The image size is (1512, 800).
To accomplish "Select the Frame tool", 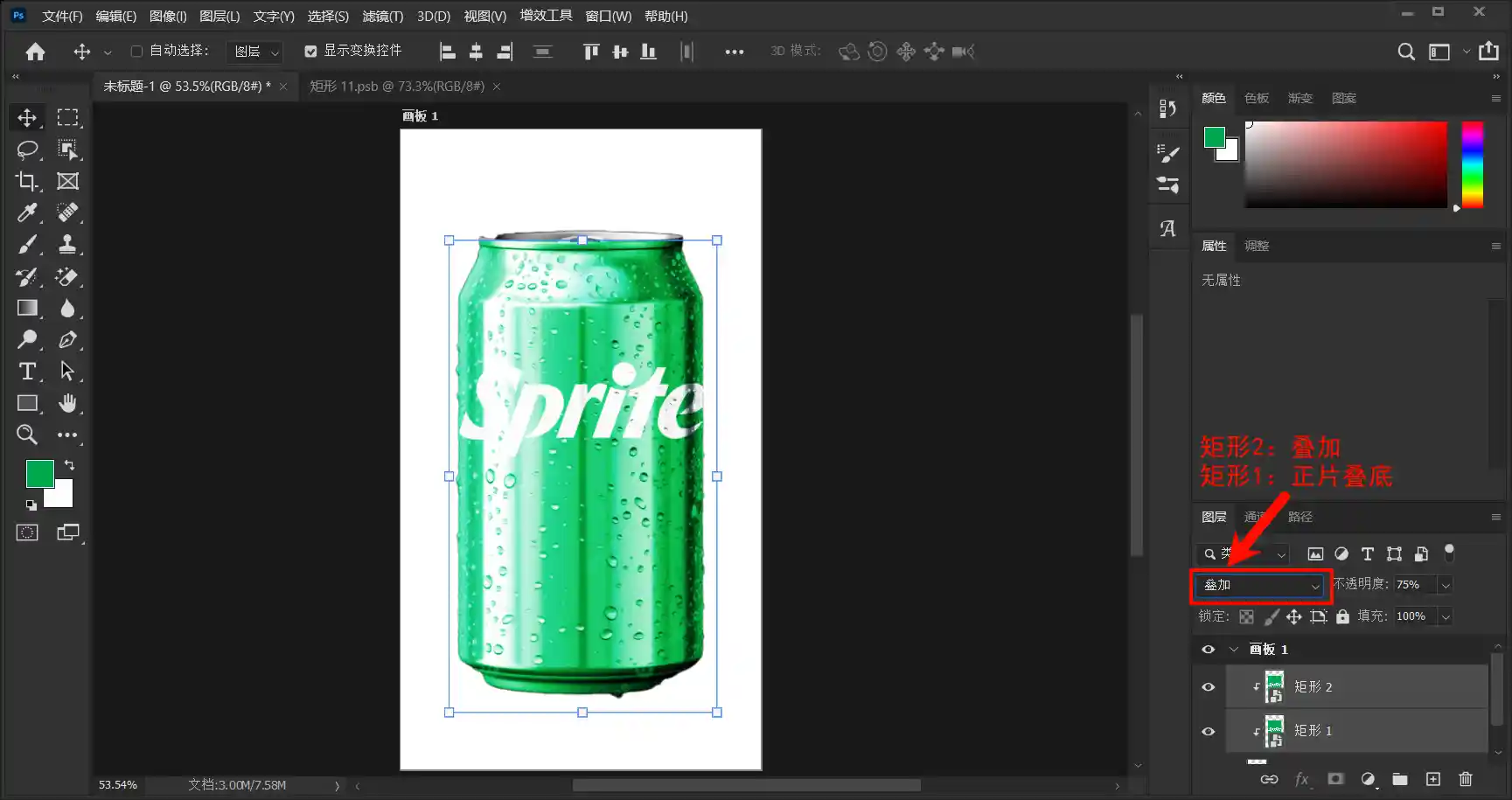I will click(67, 181).
